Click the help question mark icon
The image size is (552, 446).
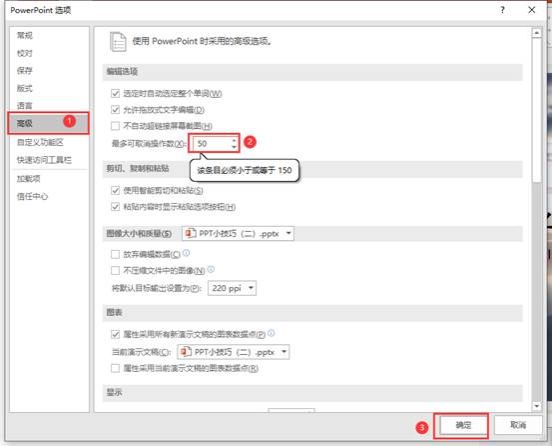pos(502,10)
